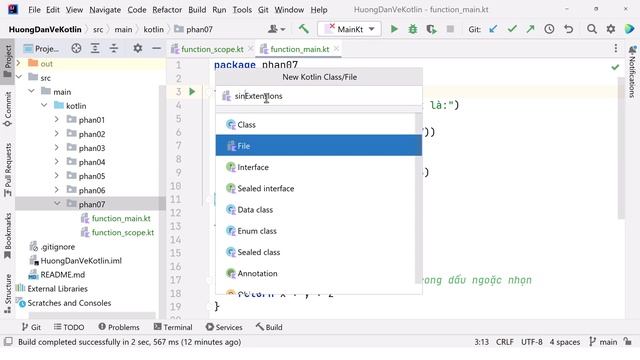This screenshot has width=640, height=360.
Task: Toggle the Structure side panel
Action: (x=7, y=293)
